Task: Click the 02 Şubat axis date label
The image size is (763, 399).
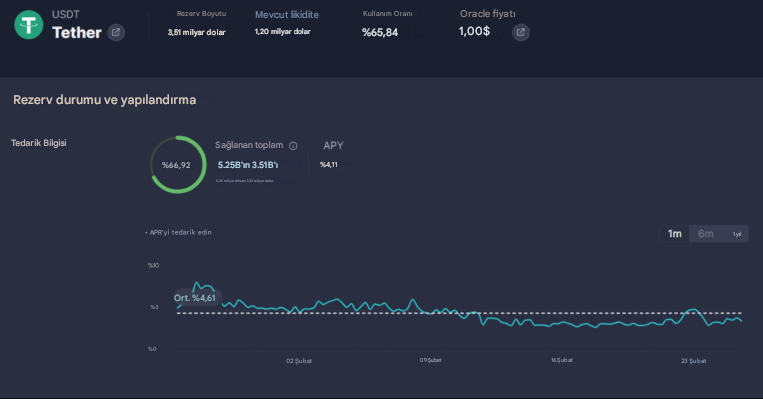Action: point(299,361)
